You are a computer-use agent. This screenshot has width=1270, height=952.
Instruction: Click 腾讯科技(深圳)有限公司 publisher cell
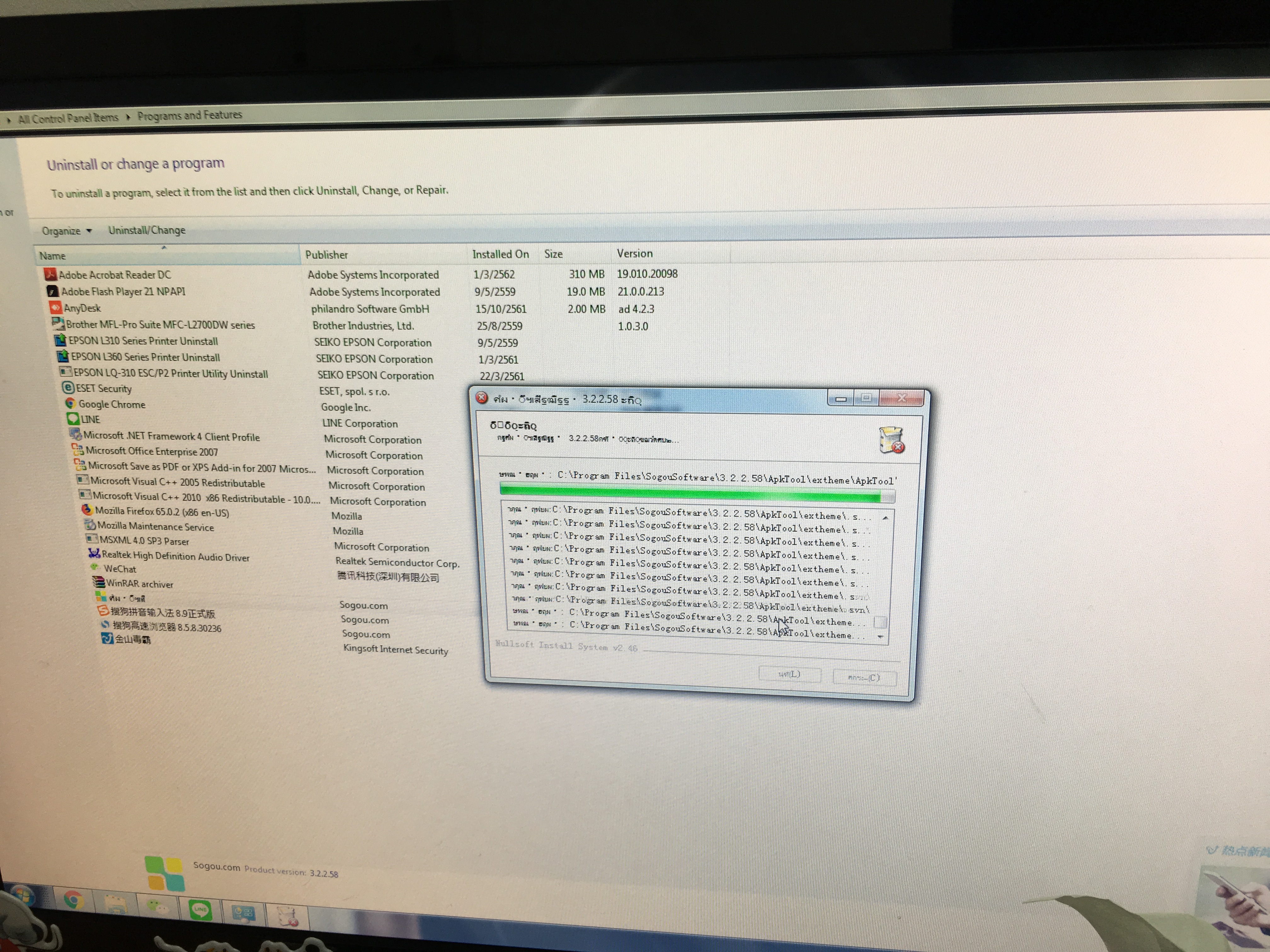tap(388, 577)
